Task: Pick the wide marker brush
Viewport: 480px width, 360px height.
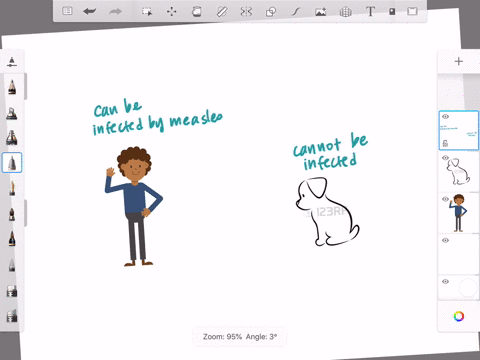Action: 12,137
